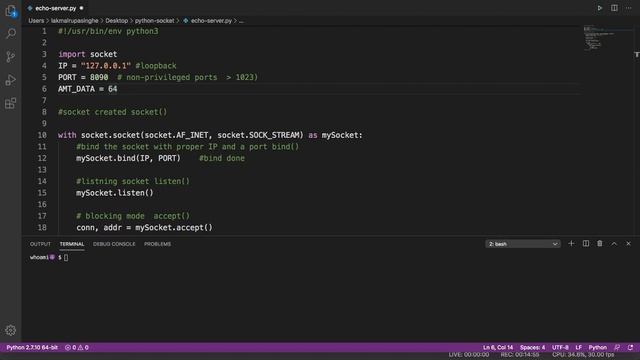This screenshot has width=640, height=360.
Task: Click Ln 6, Col 14 in status bar
Action: (x=498, y=347)
